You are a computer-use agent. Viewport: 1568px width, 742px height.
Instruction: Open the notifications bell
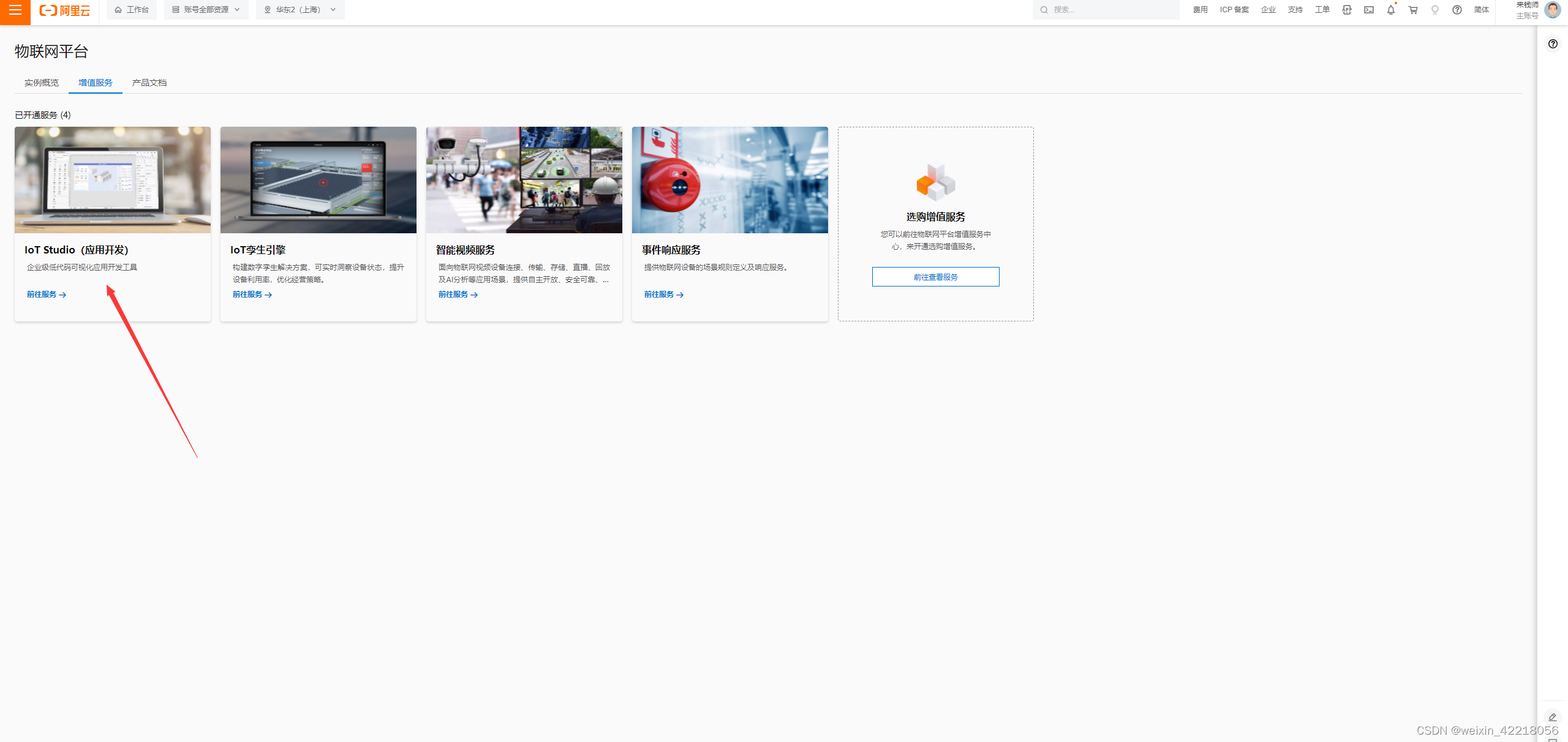pos(1391,10)
